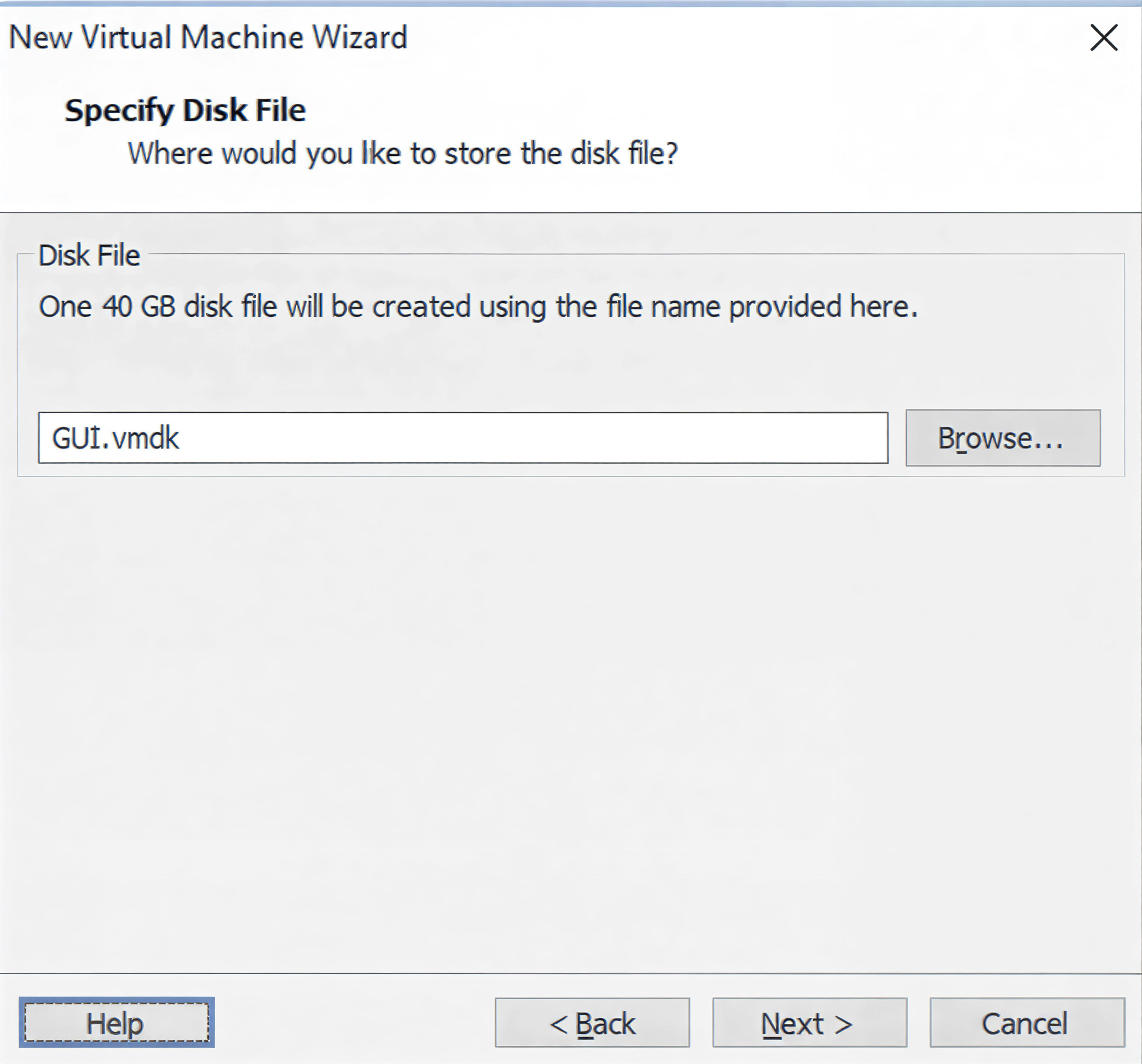Open the file browser for the disk file

click(x=1003, y=438)
